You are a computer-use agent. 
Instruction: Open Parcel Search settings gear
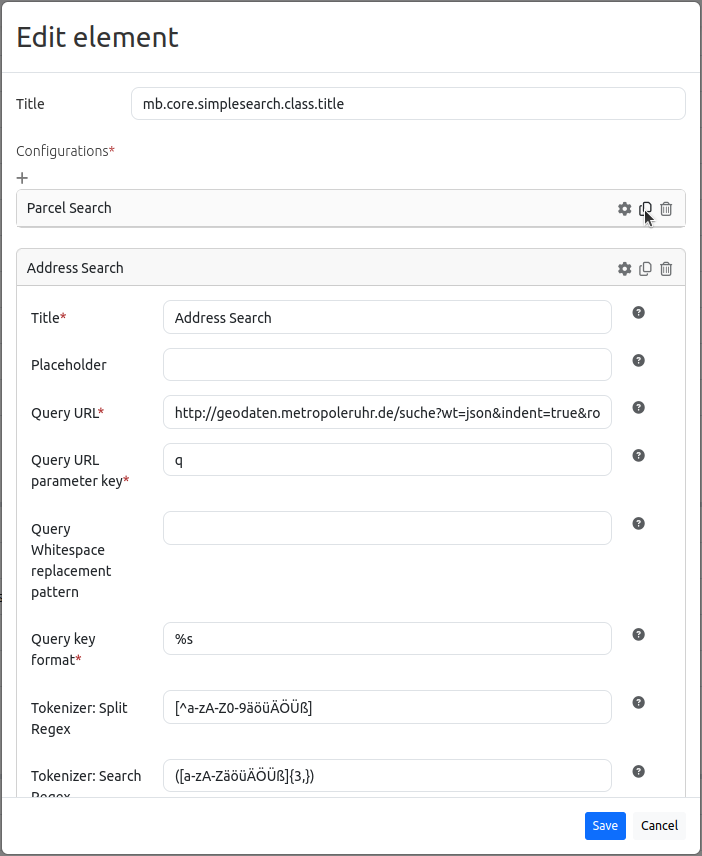(x=625, y=209)
